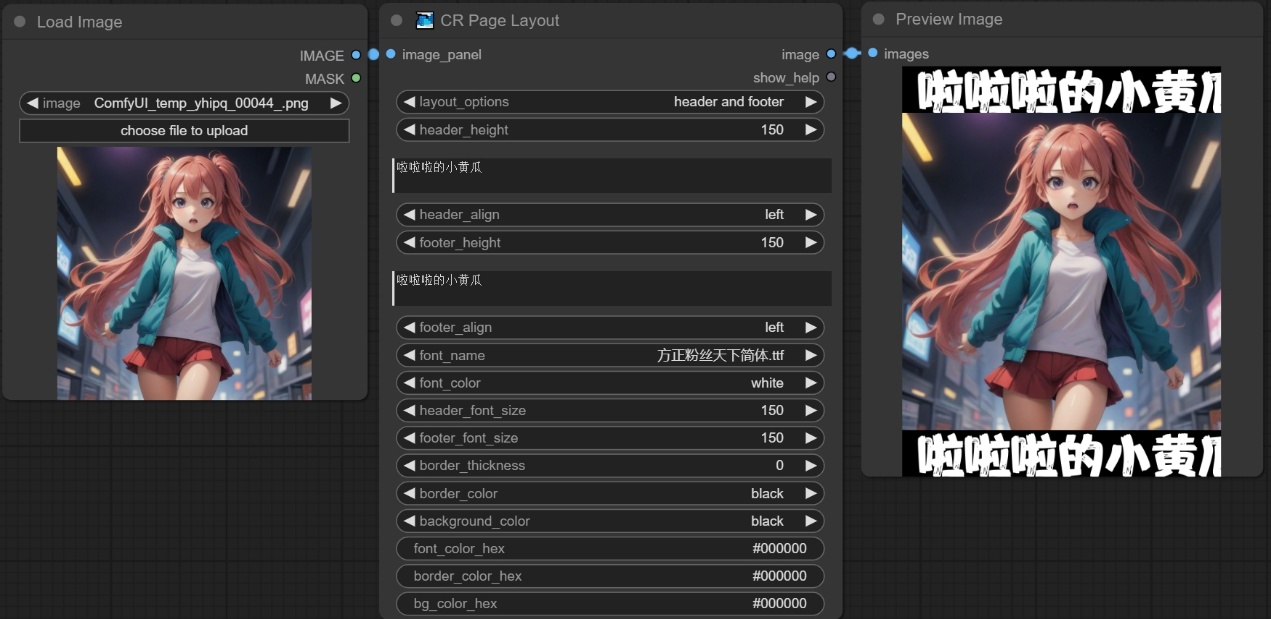Screen dimensions: 1271x619
Task: Click the MASK output port
Action: [356, 78]
